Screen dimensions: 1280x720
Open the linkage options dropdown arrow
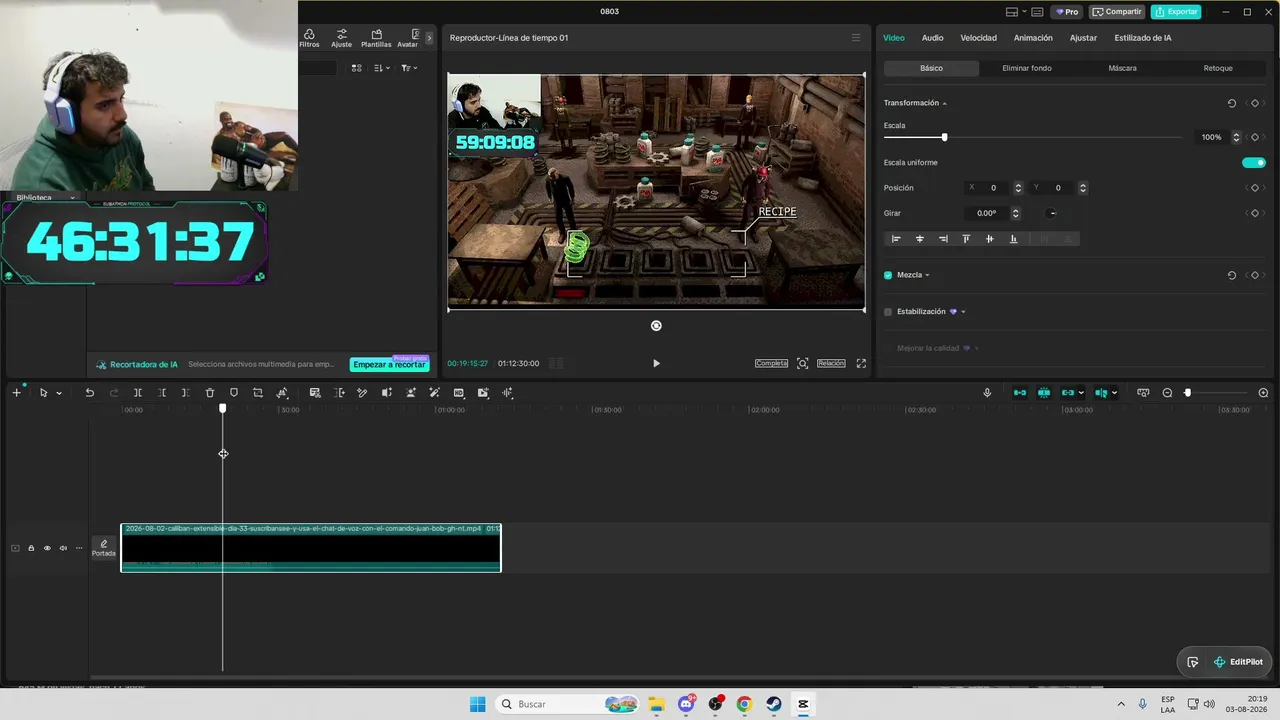tap(1081, 393)
